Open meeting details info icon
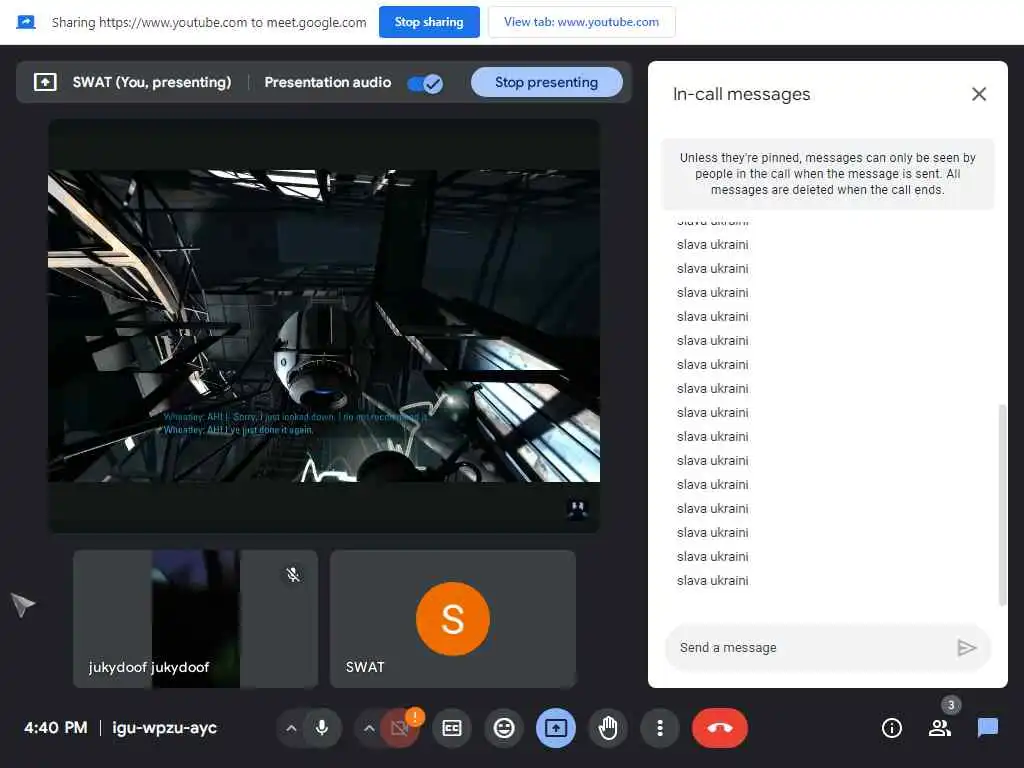 coord(891,728)
